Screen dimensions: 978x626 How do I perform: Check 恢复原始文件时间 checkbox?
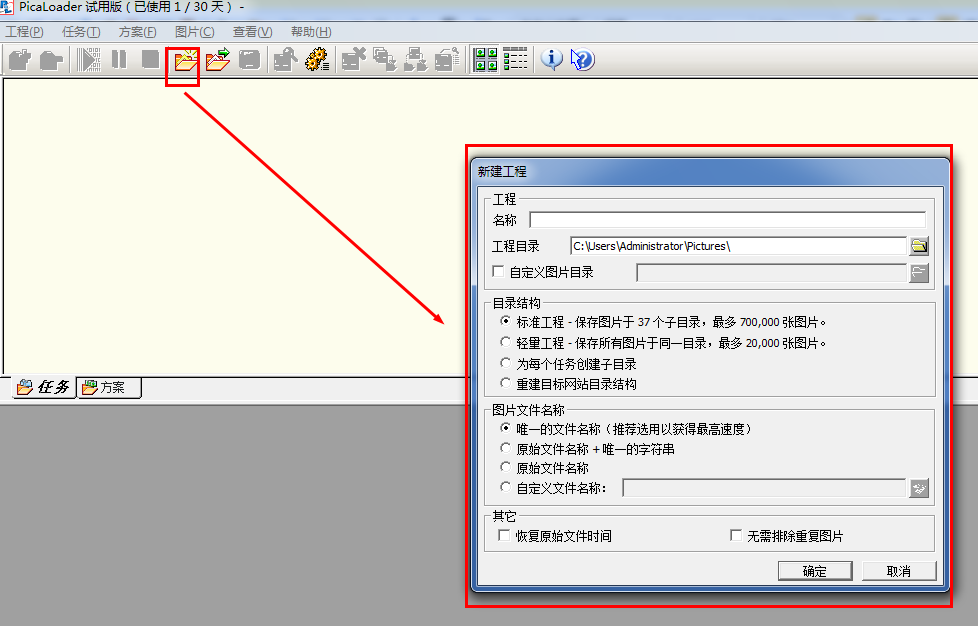tap(504, 536)
